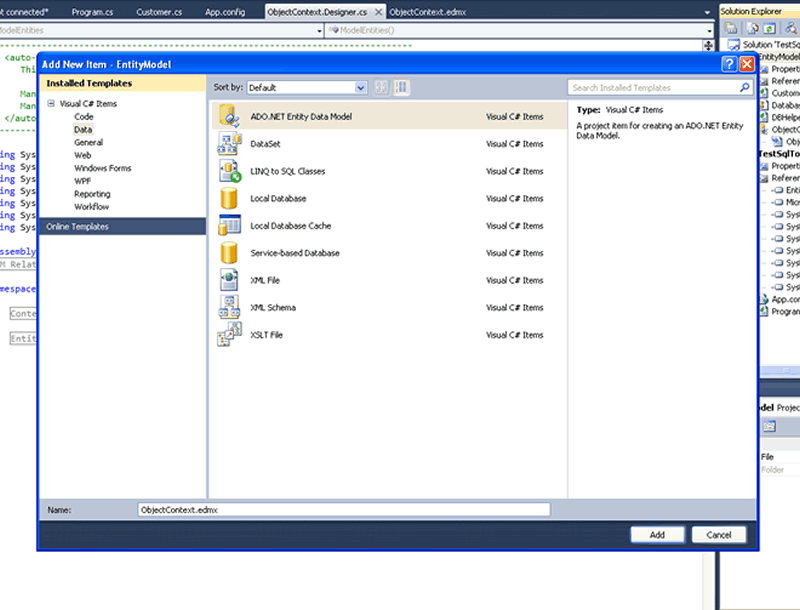Choose the Local Database Cache icon
Image resolution: width=800 pixels, height=610 pixels.
click(x=229, y=225)
